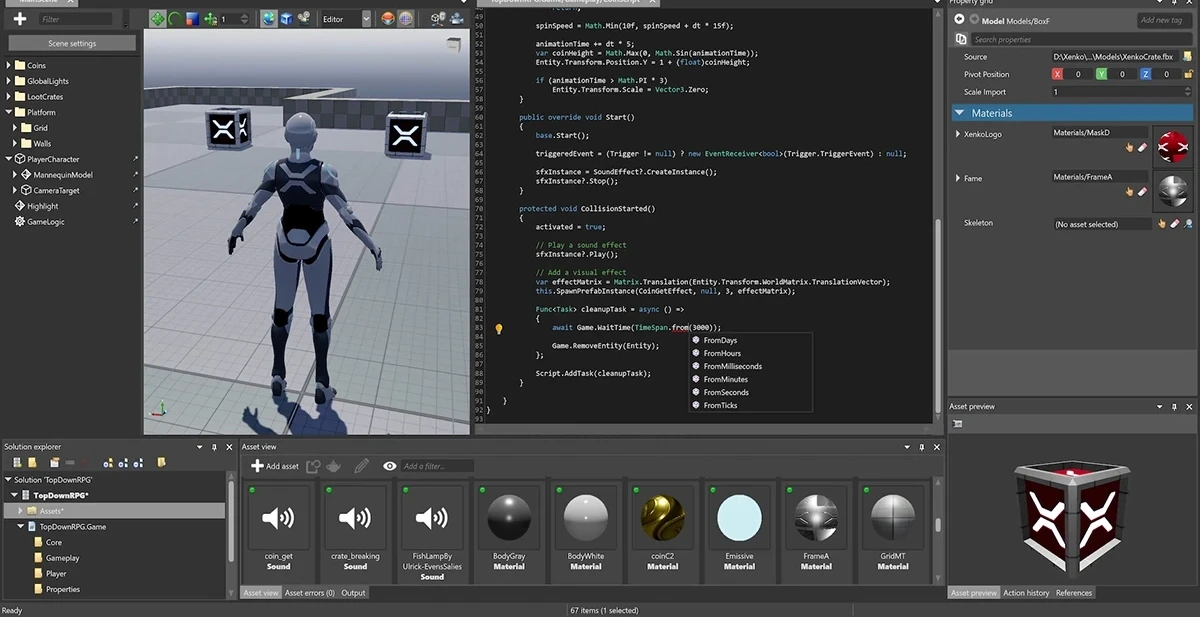The image size is (1200, 617).
Task: Click the add entity plus icon
Action: pyautogui.click(x=19, y=19)
